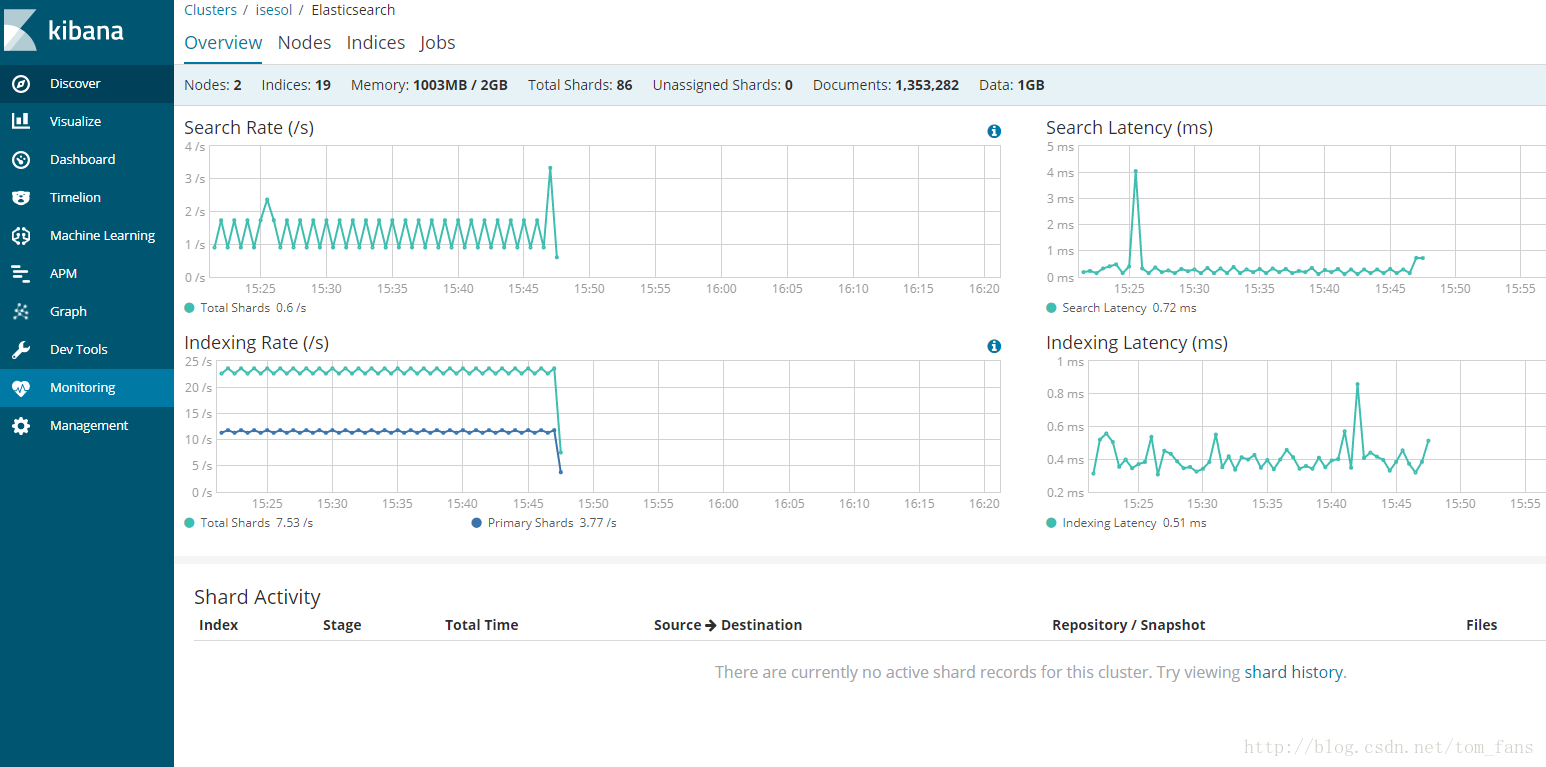
Task: Click the Source → Destination column header
Action: pyautogui.click(x=728, y=625)
